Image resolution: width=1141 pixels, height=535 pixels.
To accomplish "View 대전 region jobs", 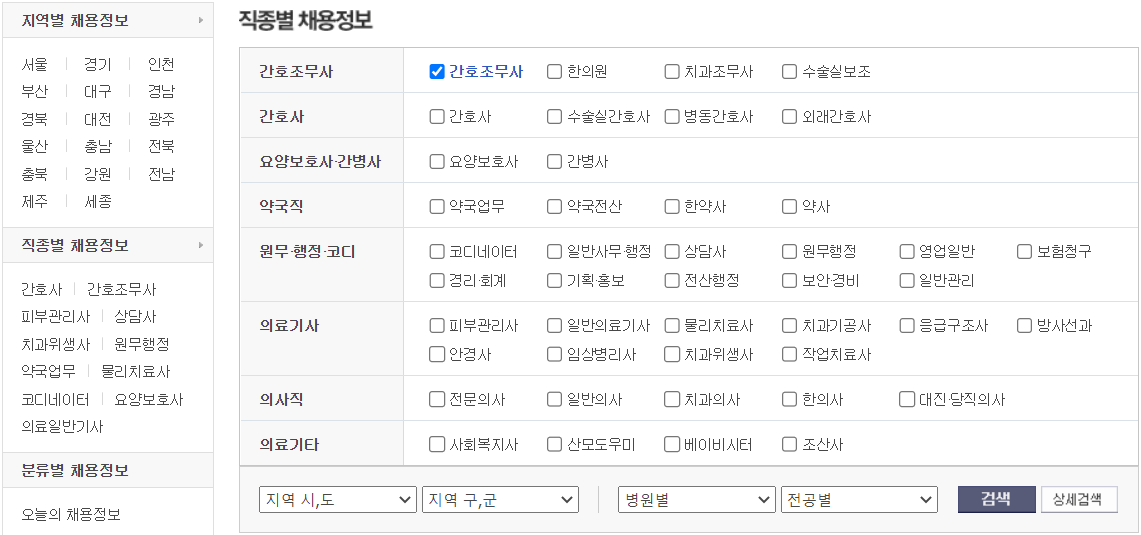I will click(98, 119).
